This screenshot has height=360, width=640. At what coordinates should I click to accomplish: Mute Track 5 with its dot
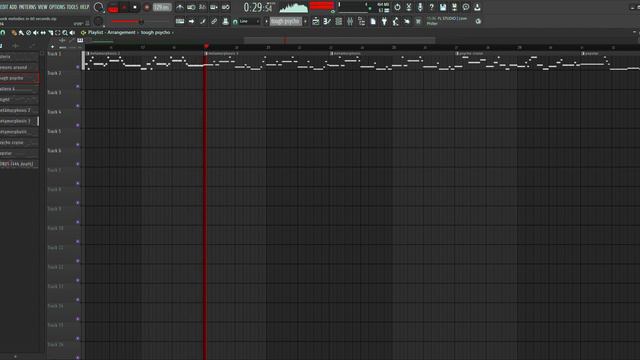[78, 144]
